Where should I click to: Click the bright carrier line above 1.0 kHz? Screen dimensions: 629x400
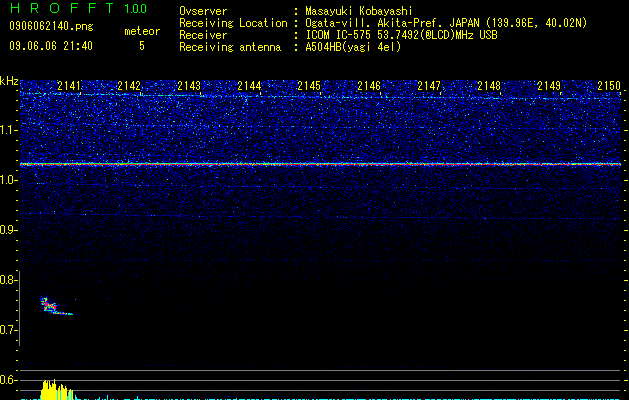tap(320, 164)
